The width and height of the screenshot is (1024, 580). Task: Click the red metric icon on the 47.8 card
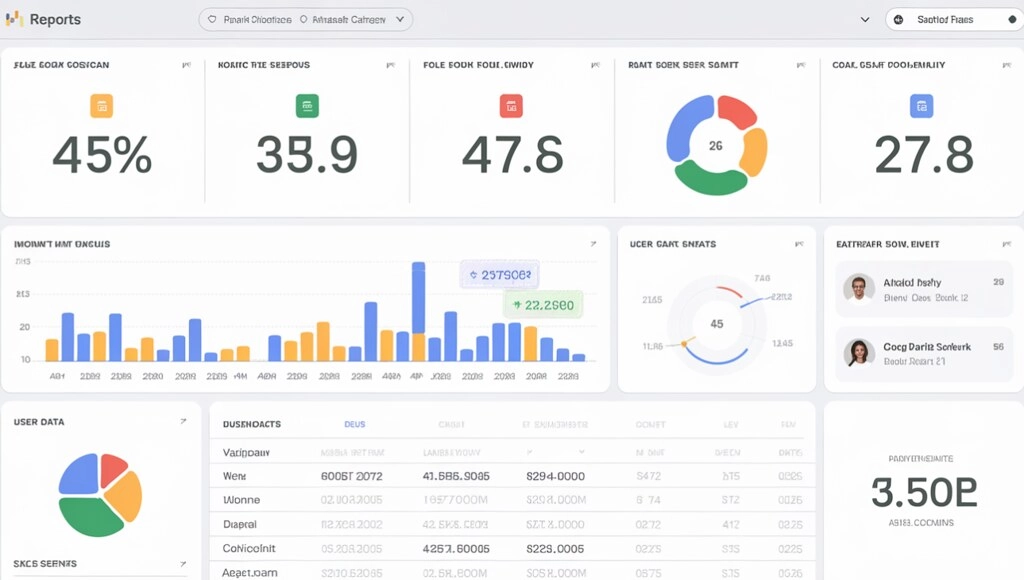(512, 106)
